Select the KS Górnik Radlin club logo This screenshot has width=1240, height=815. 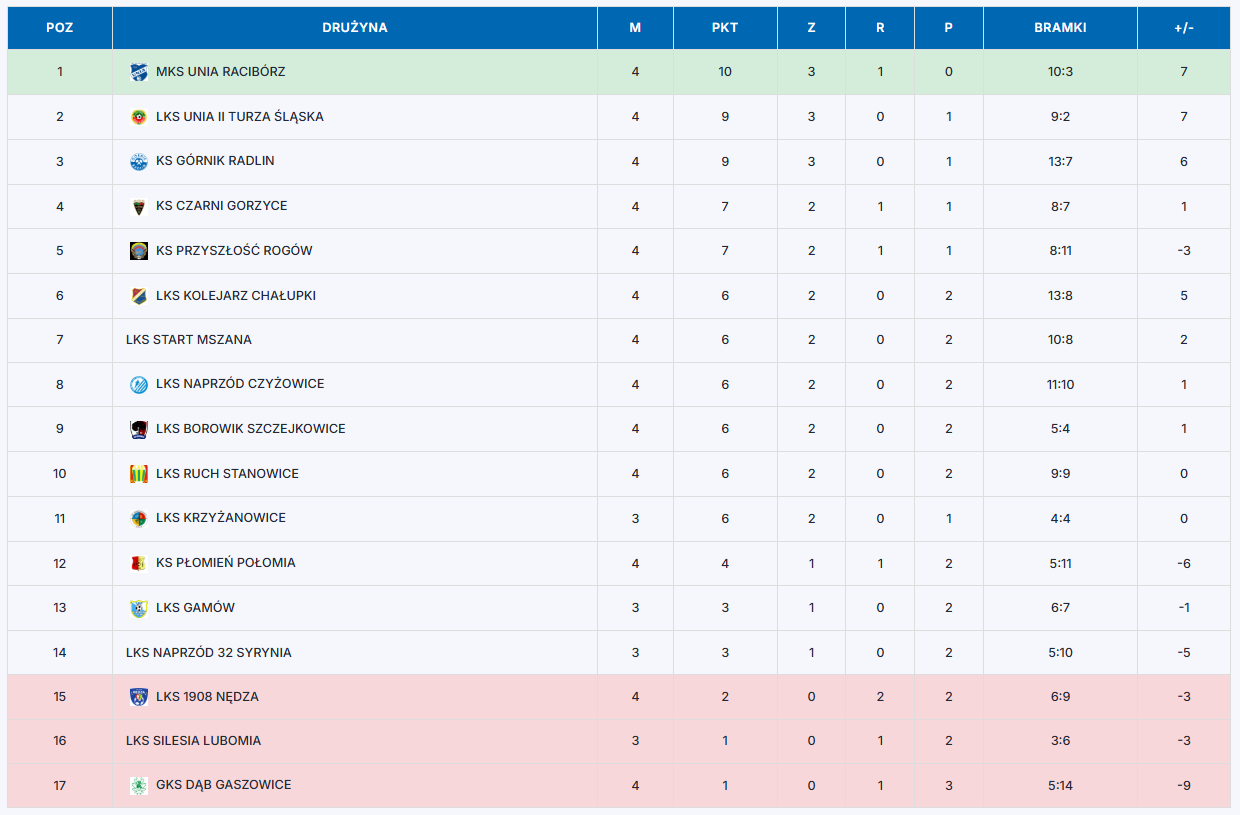pos(139,161)
